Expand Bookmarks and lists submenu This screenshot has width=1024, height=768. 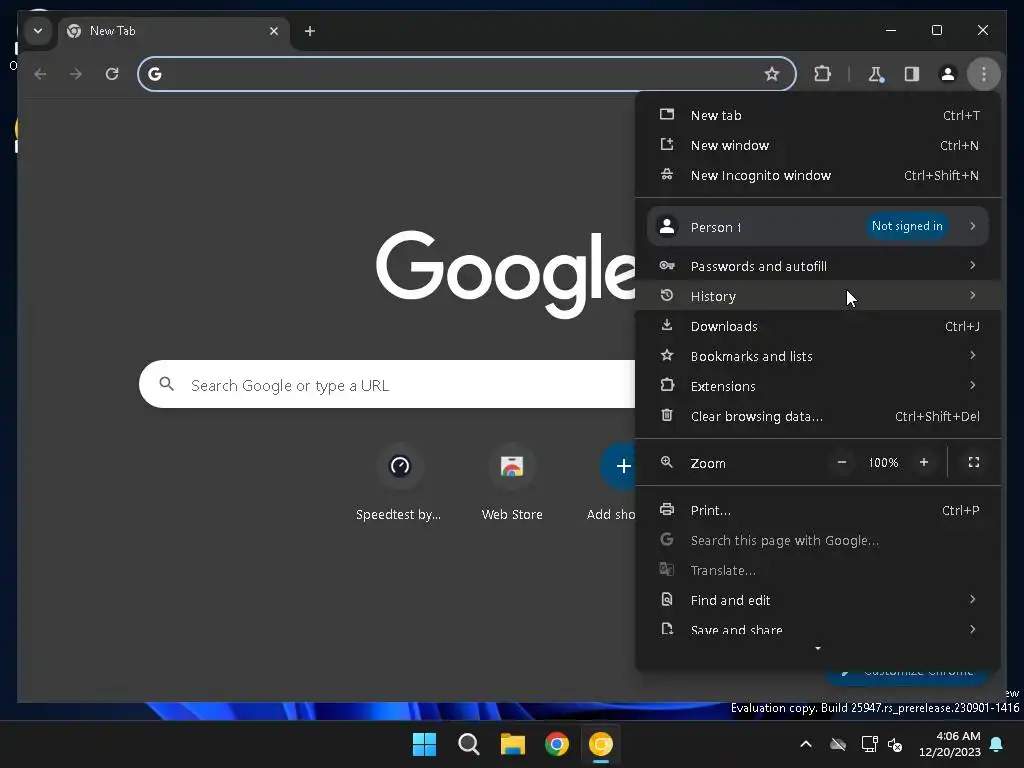click(818, 356)
